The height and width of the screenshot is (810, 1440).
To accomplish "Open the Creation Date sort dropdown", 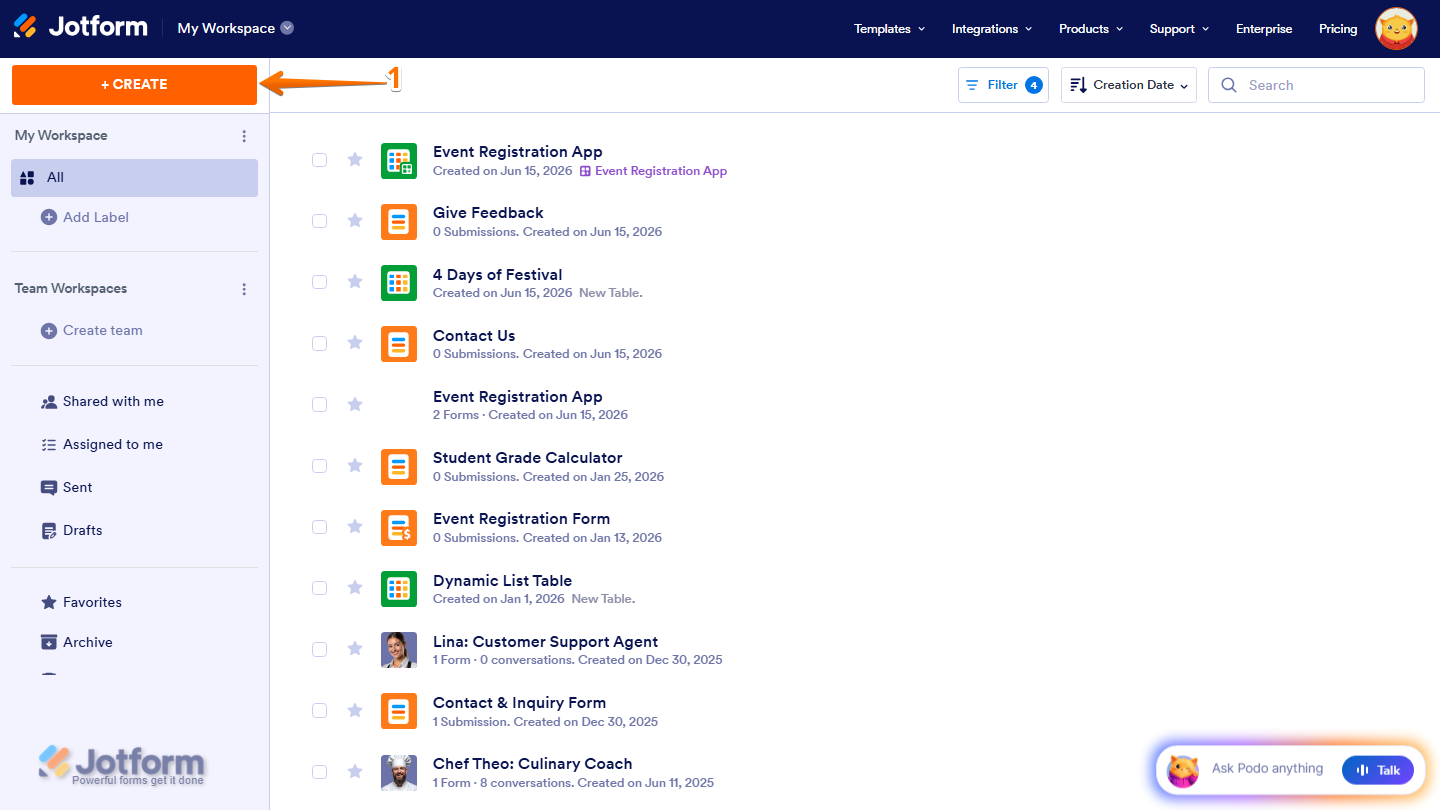I will 1129,85.
